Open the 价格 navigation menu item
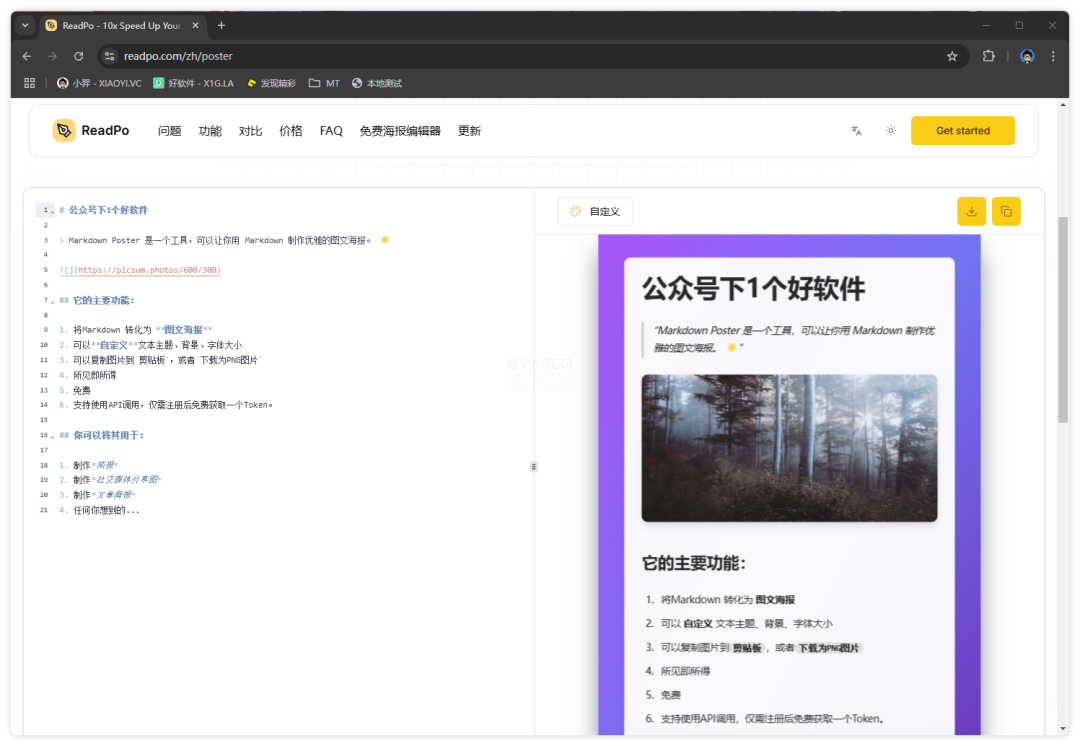This screenshot has height=746, width=1080. tap(291, 131)
